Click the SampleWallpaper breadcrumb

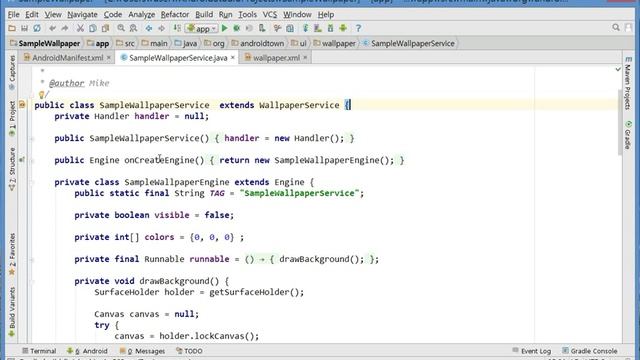[45, 43]
